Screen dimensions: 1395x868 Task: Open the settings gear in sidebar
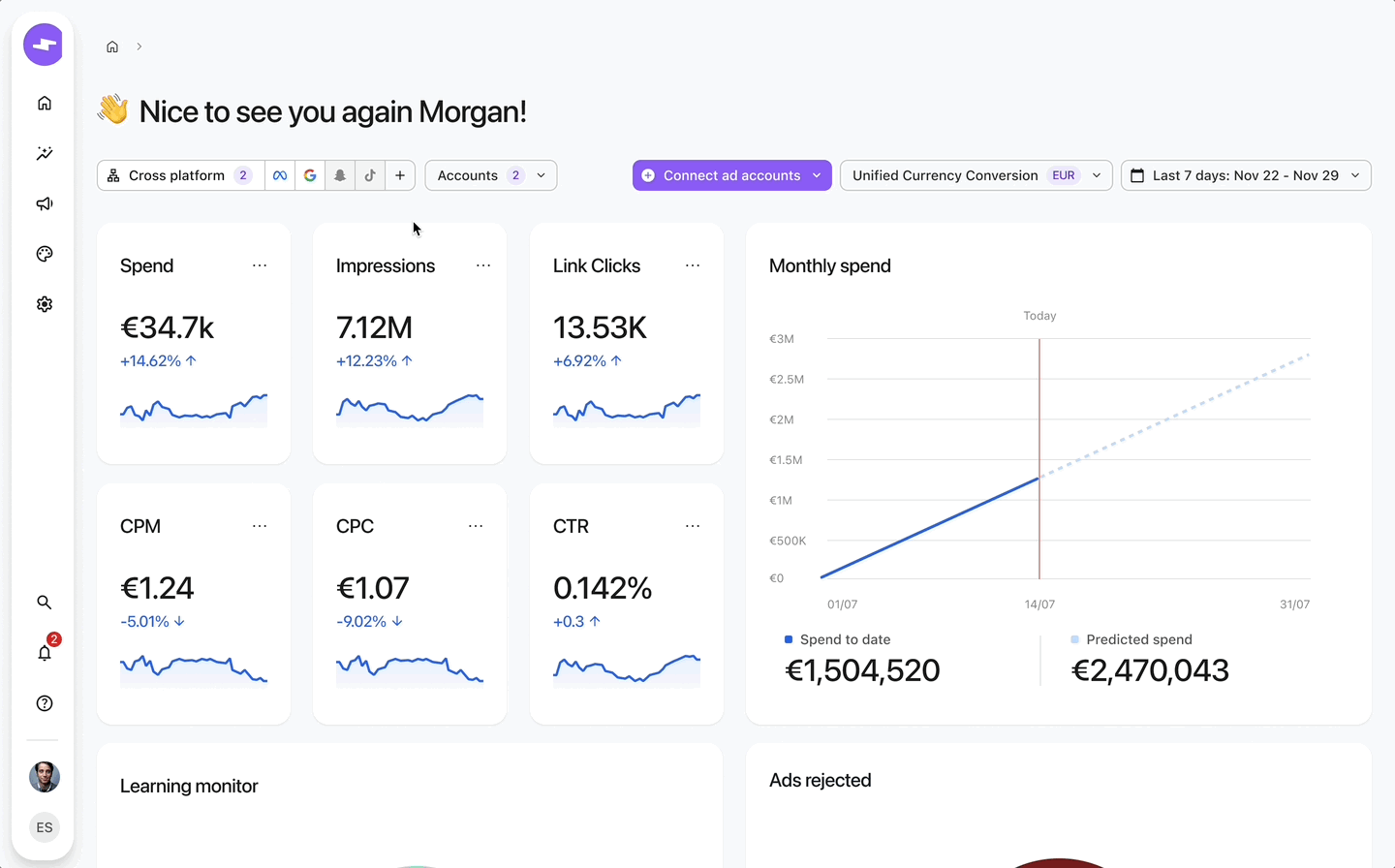tap(45, 304)
